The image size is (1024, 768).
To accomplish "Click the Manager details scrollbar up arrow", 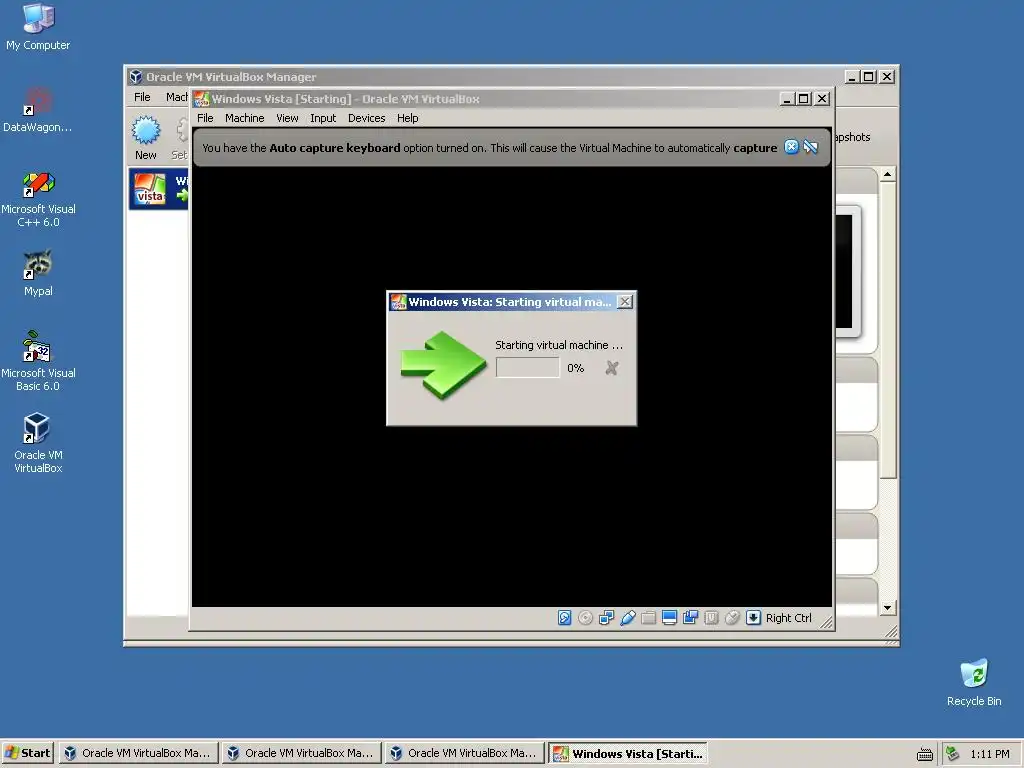I will [x=887, y=174].
